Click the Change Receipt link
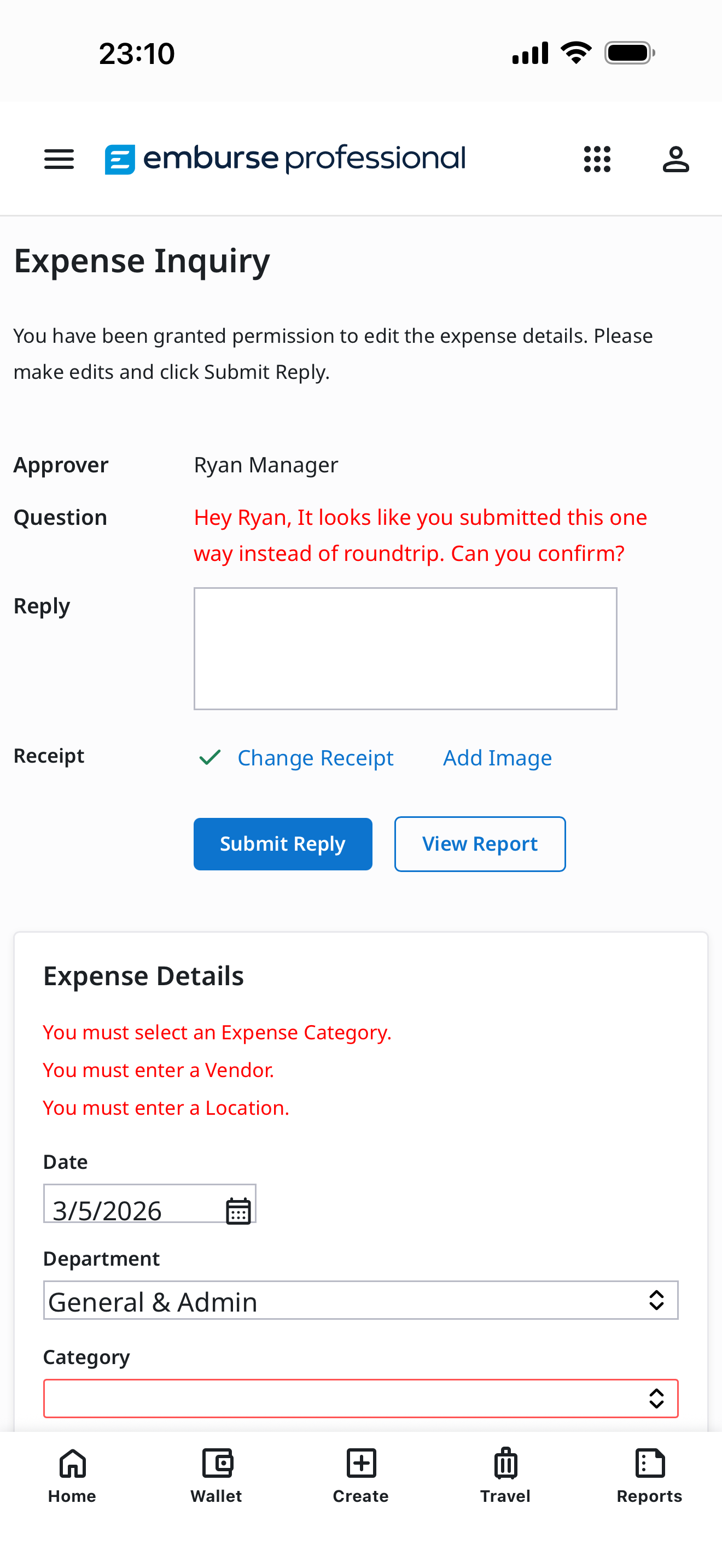722x1568 pixels. point(316,757)
